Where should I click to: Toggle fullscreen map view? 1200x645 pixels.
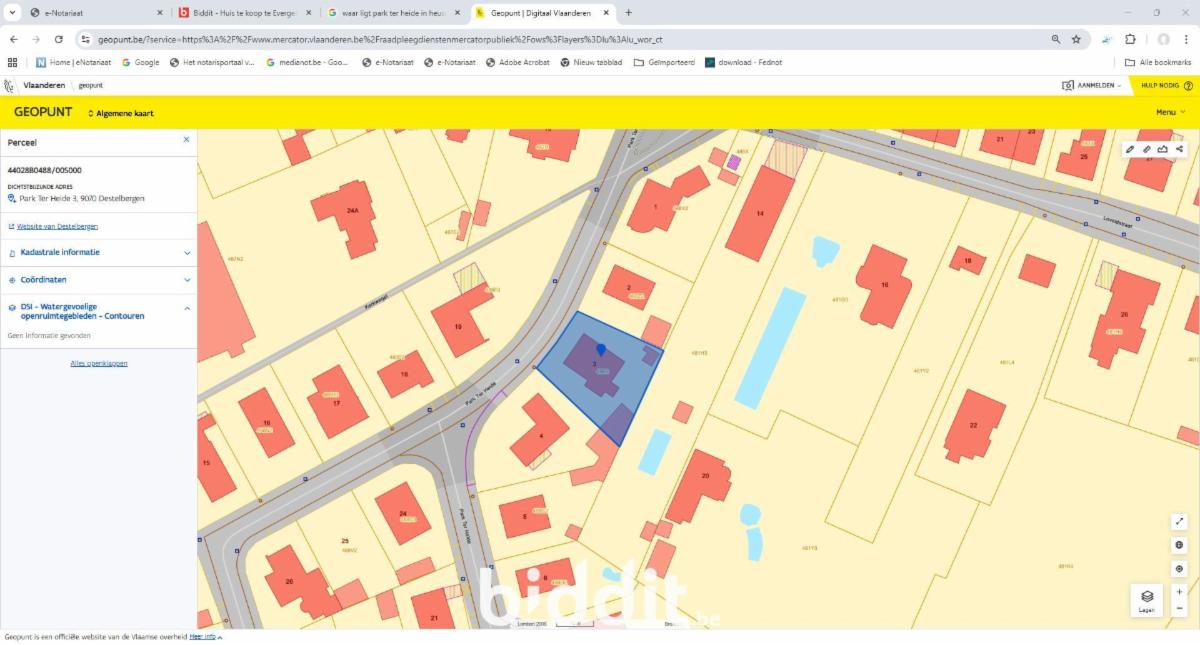1180,521
